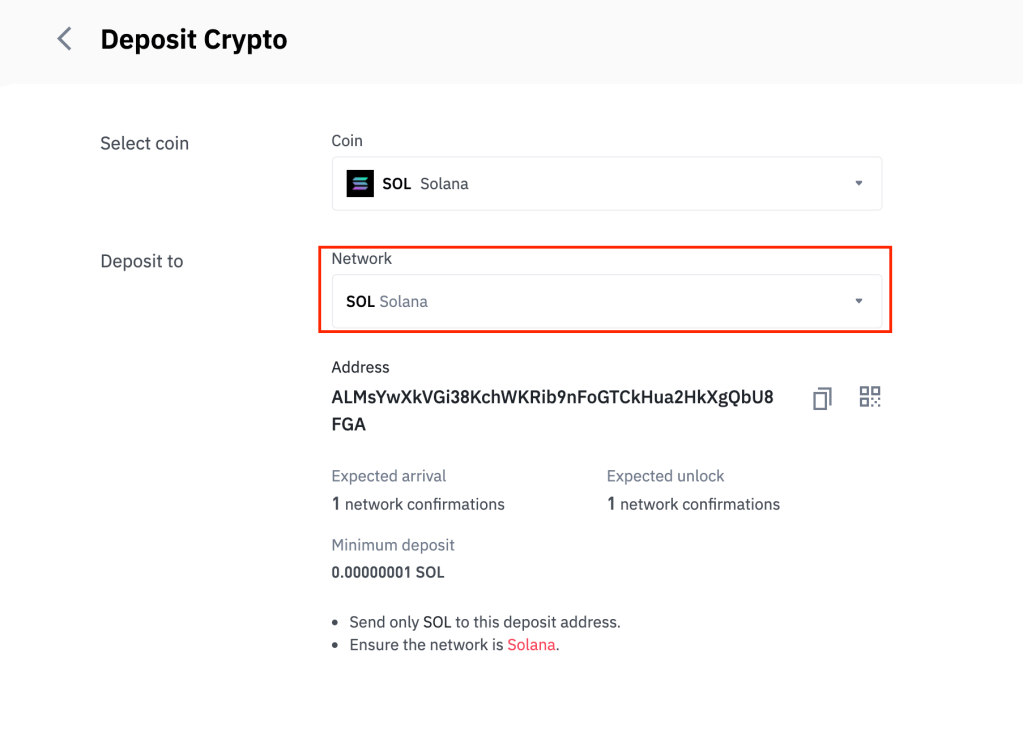Expand the Network dropdown arrow
The height and width of the screenshot is (751, 1023).
[x=858, y=301]
